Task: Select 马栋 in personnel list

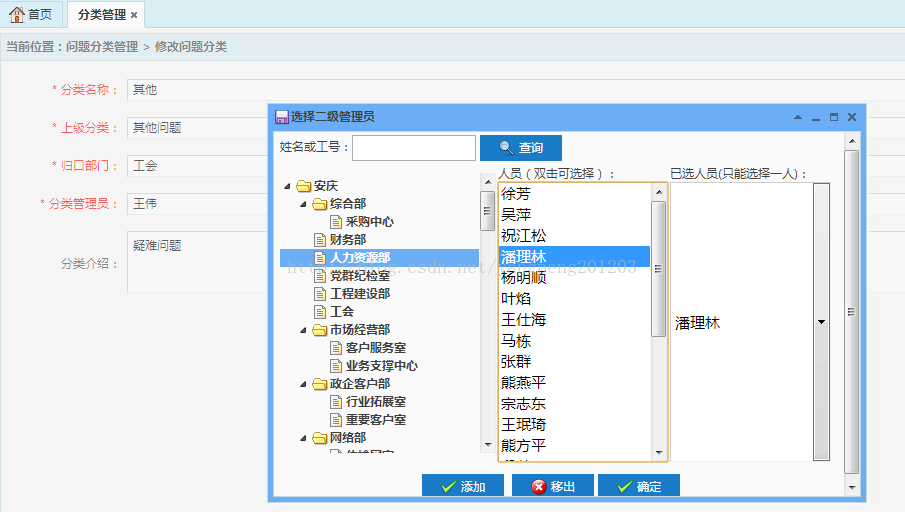Action: pyautogui.click(x=574, y=341)
